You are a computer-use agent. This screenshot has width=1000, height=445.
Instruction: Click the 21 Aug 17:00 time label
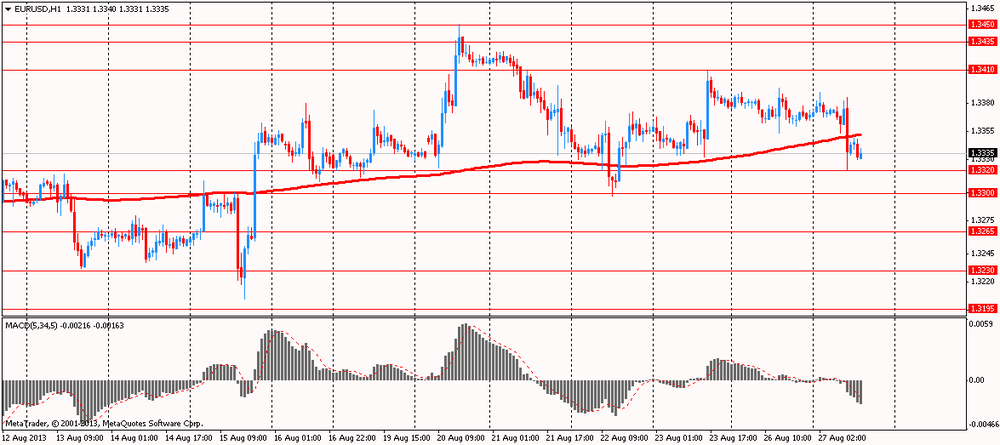[570, 438]
